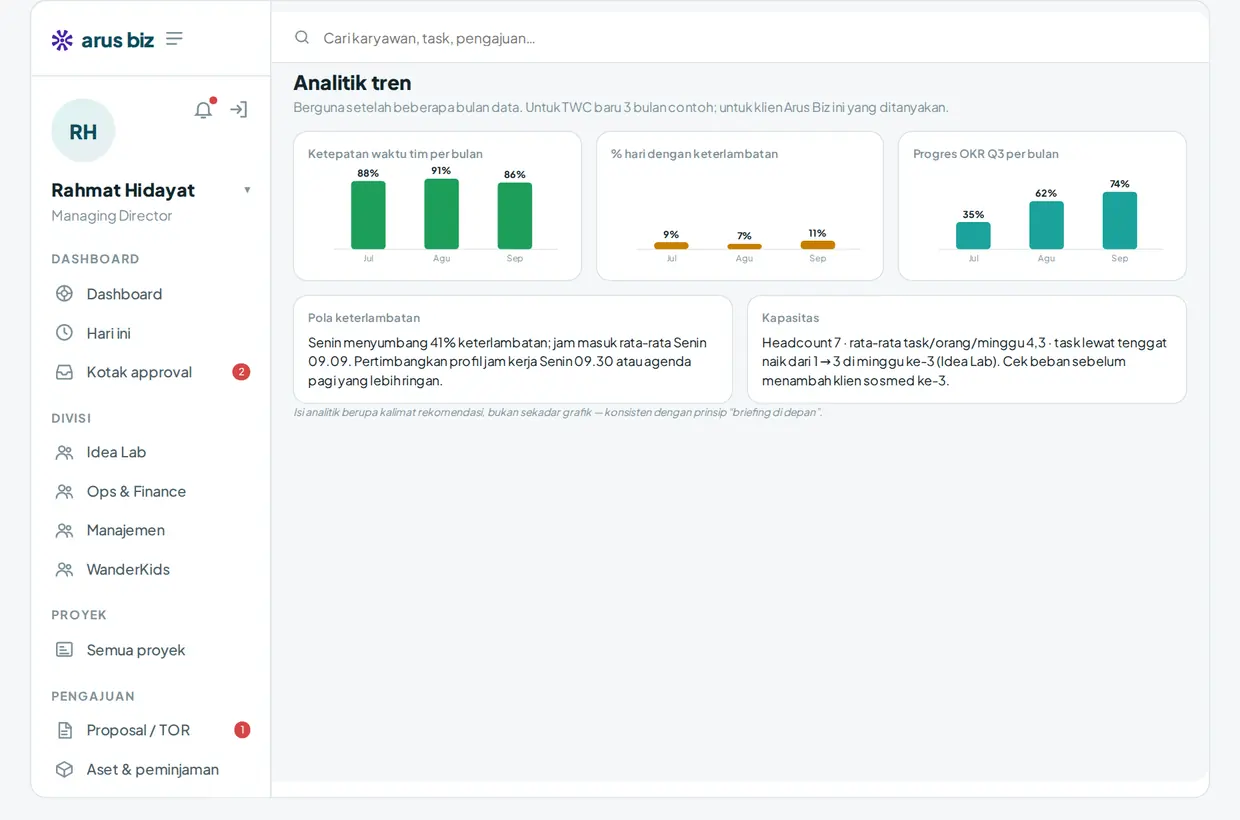Image resolution: width=1240 pixels, height=820 pixels.
Task: Click the Agu 62% teal OKR bar
Action: click(x=1046, y=225)
